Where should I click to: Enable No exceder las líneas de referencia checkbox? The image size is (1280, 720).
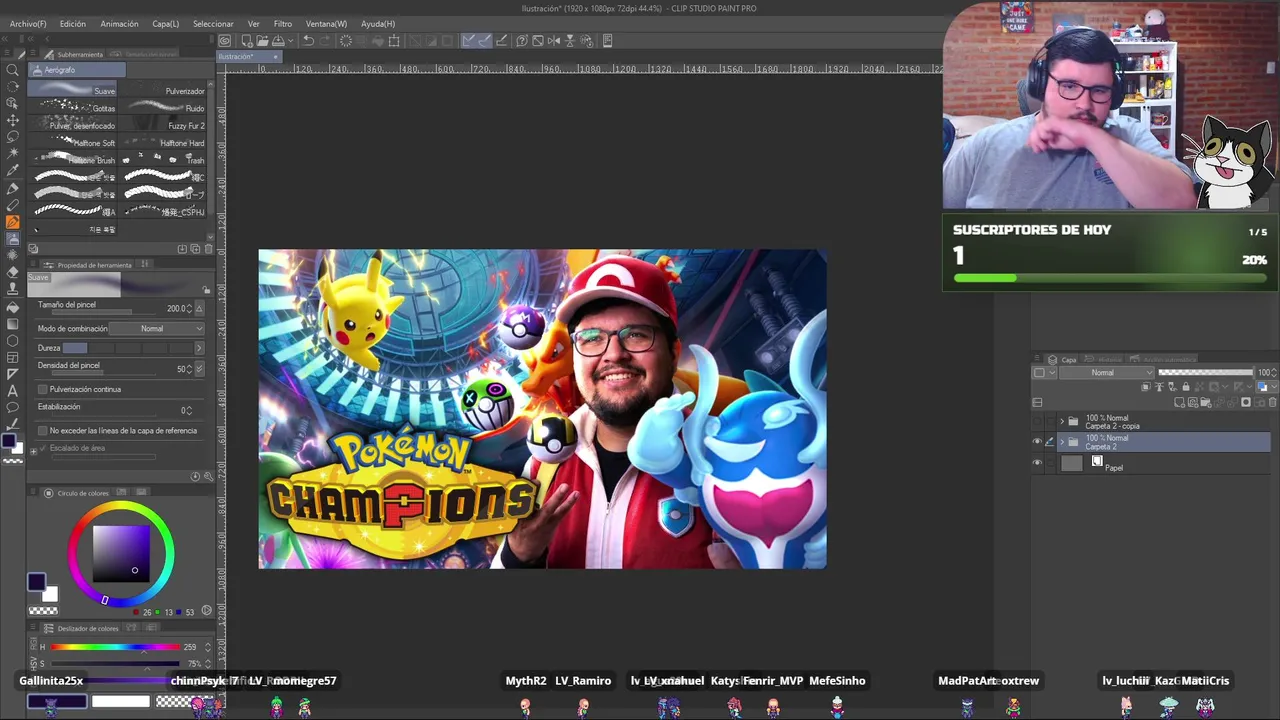pos(42,430)
